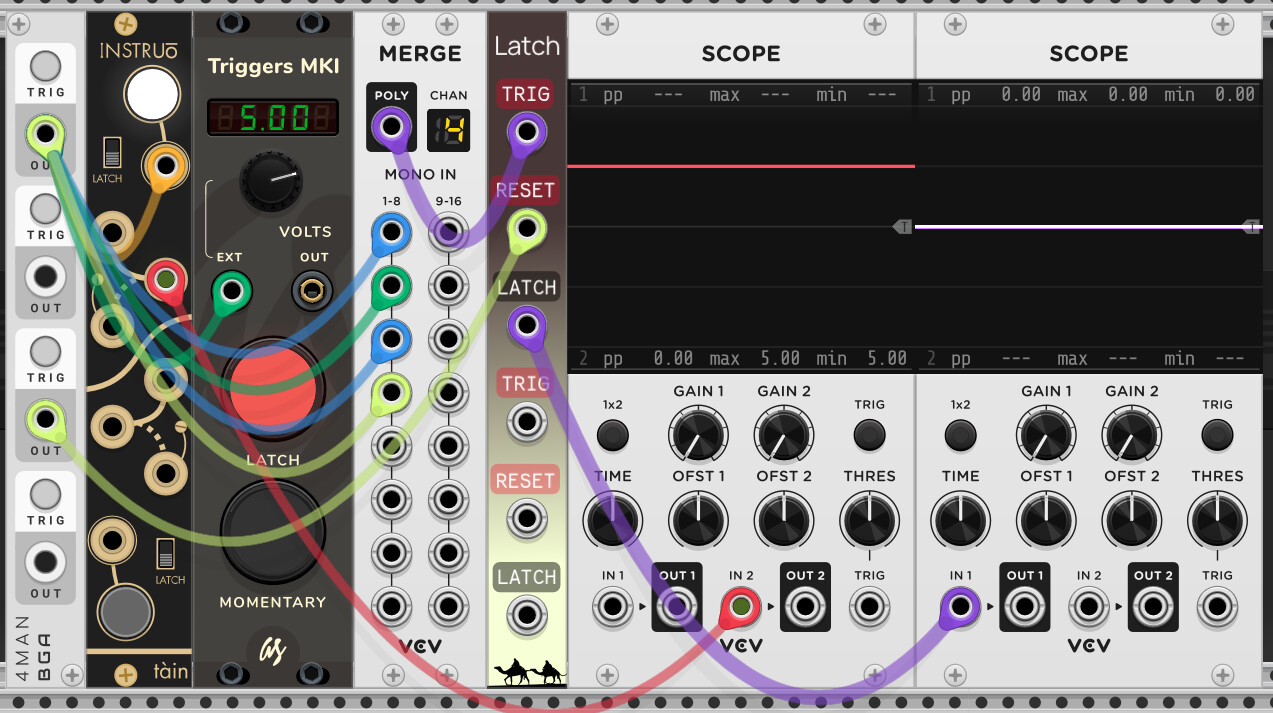Click the THRES knob on the left SCOPE
This screenshot has height=713, width=1273.
pyautogui.click(x=869, y=521)
